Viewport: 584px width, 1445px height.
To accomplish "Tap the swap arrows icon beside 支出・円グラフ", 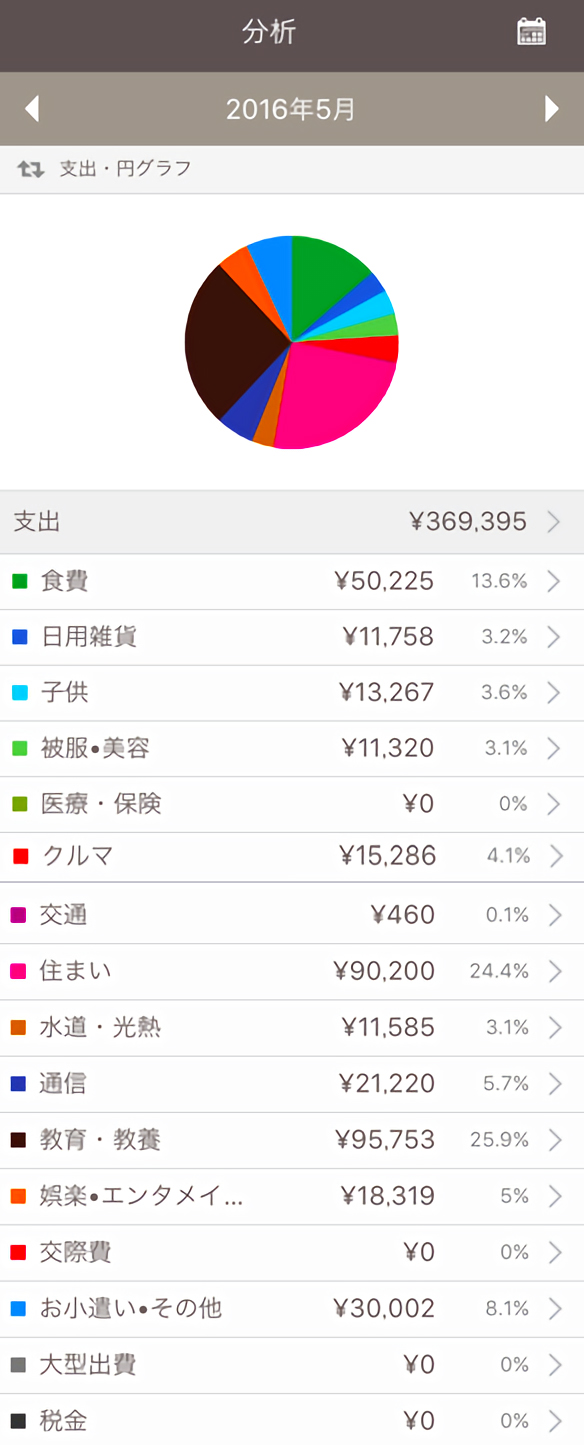I will (31, 169).
